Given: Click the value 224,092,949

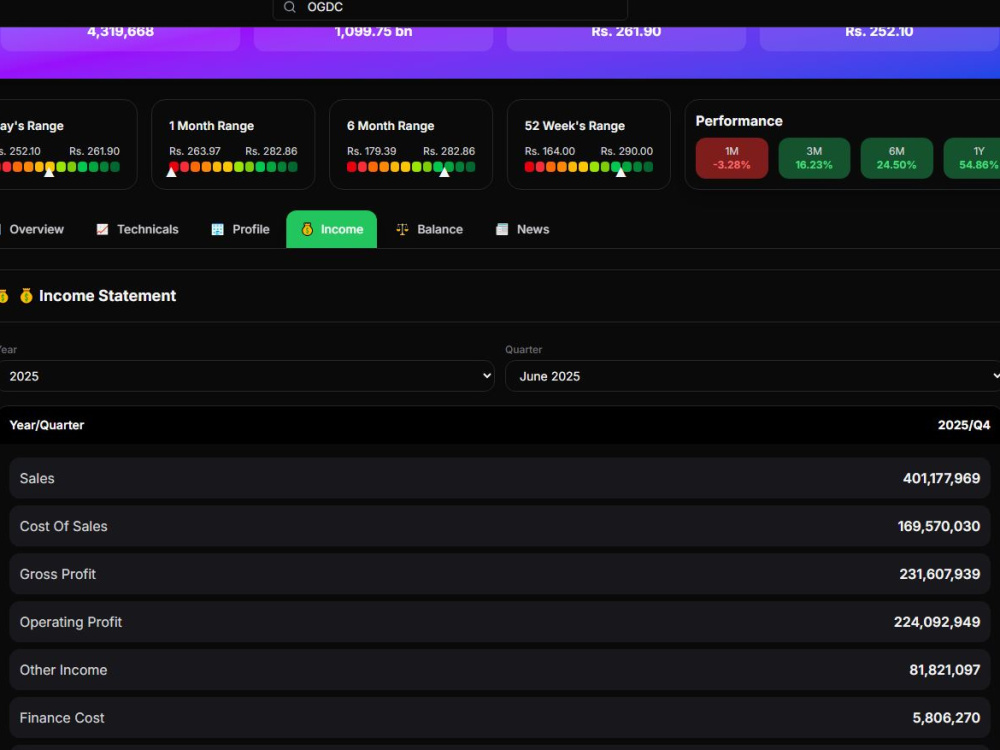Looking at the screenshot, I should tap(937, 622).
